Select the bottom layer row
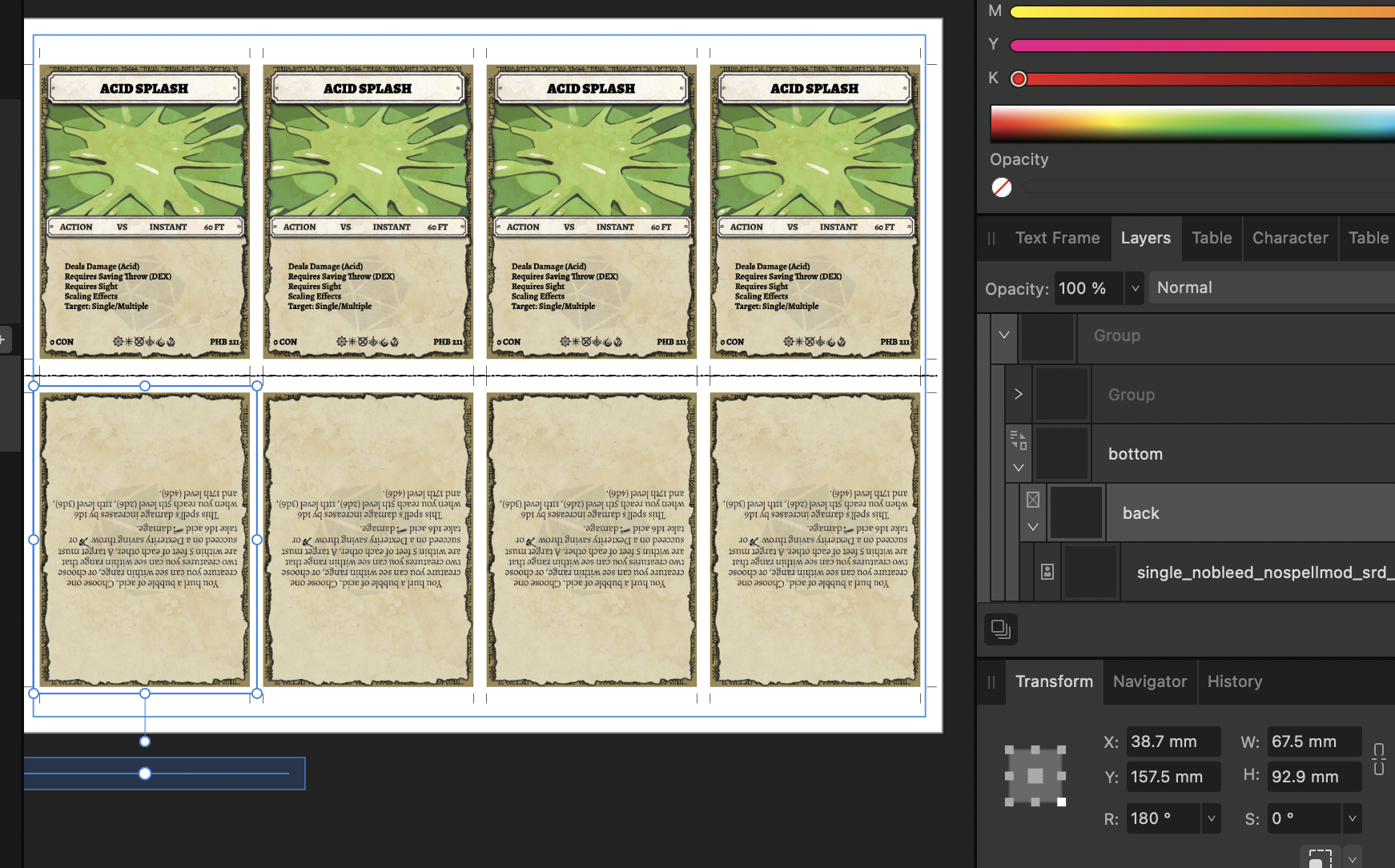 (x=1200, y=454)
